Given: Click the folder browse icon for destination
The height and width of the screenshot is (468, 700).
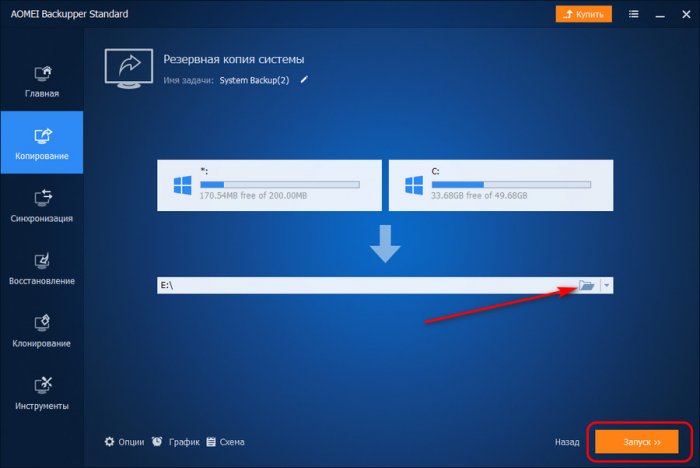Looking at the screenshot, I should pos(587,285).
